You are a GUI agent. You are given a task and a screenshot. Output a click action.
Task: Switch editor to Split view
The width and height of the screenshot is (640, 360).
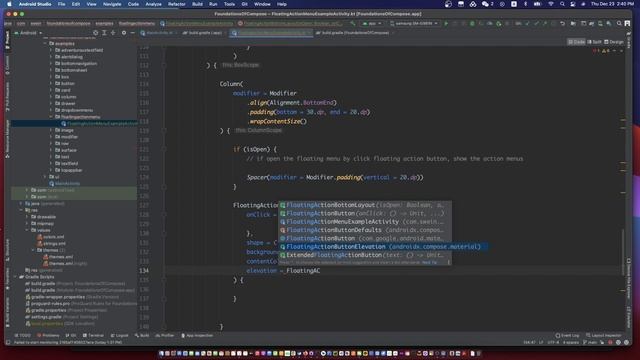point(594,42)
